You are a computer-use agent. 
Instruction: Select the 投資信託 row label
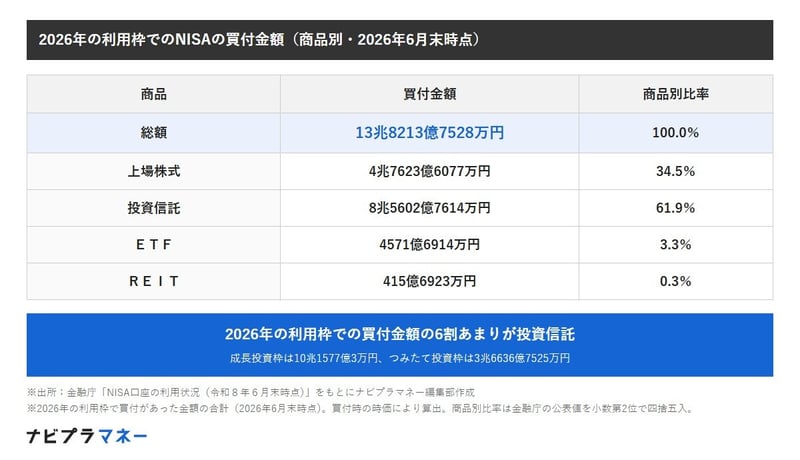pos(154,208)
